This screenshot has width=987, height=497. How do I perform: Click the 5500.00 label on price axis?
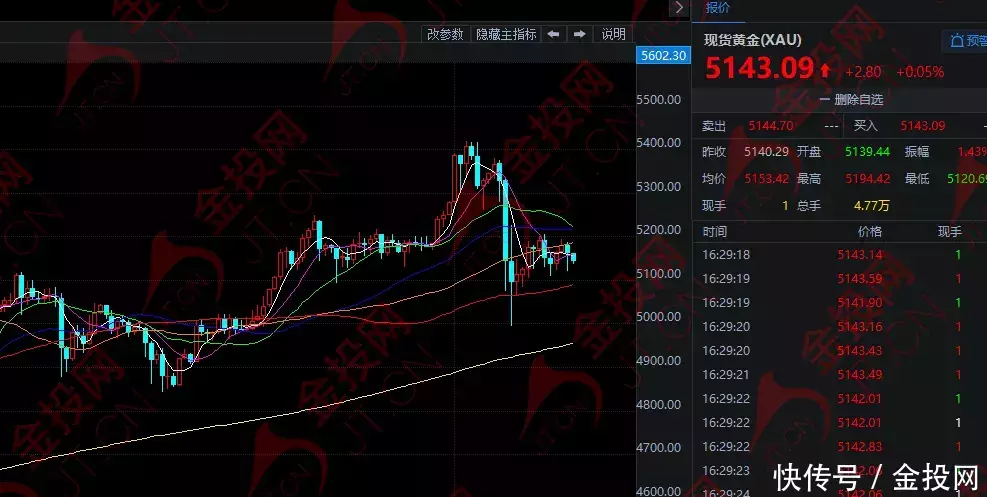coord(659,100)
